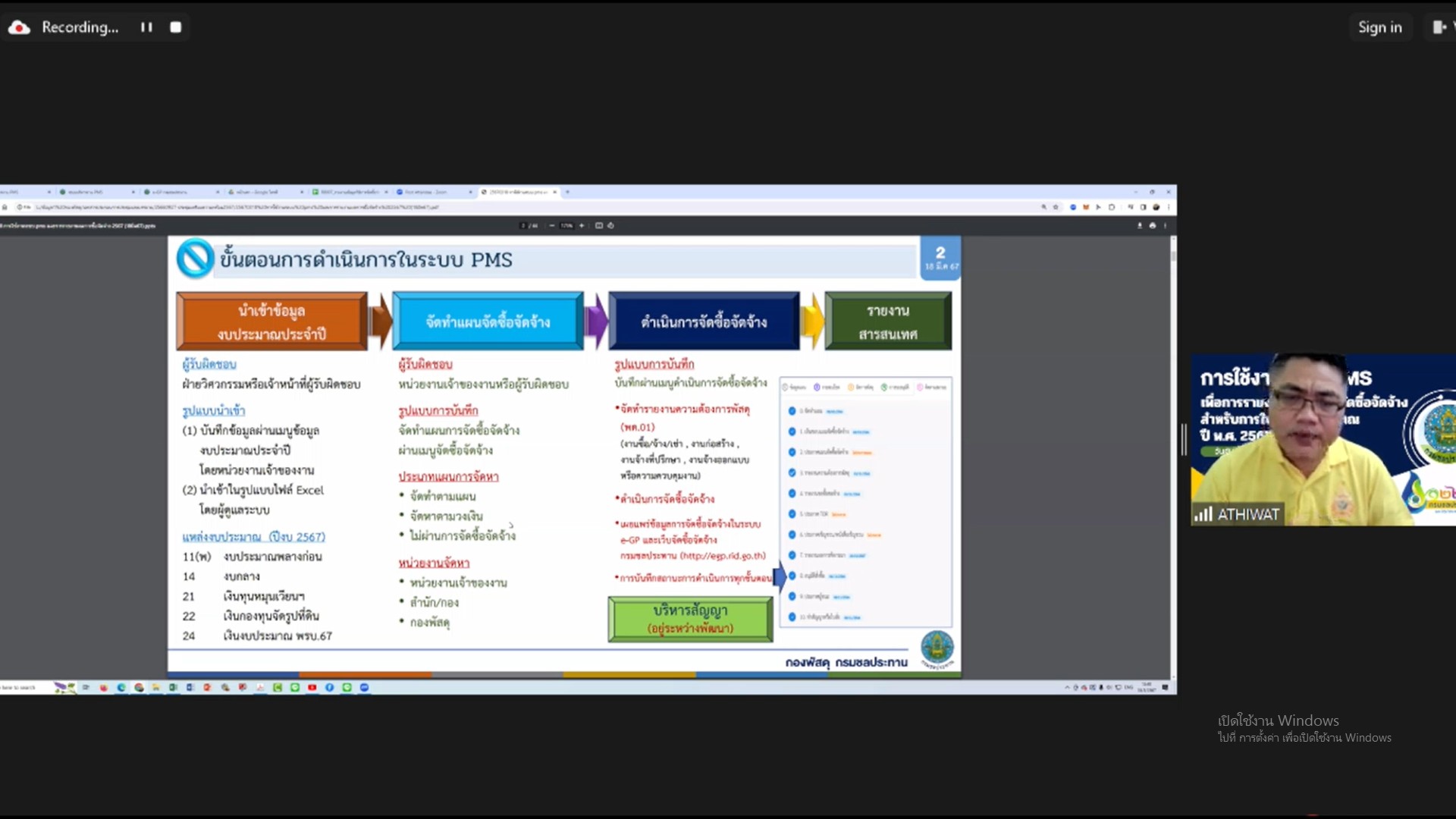Click the blue 'จัดทำแผนจัดซื้อจัดจ้าง' box

488,322
